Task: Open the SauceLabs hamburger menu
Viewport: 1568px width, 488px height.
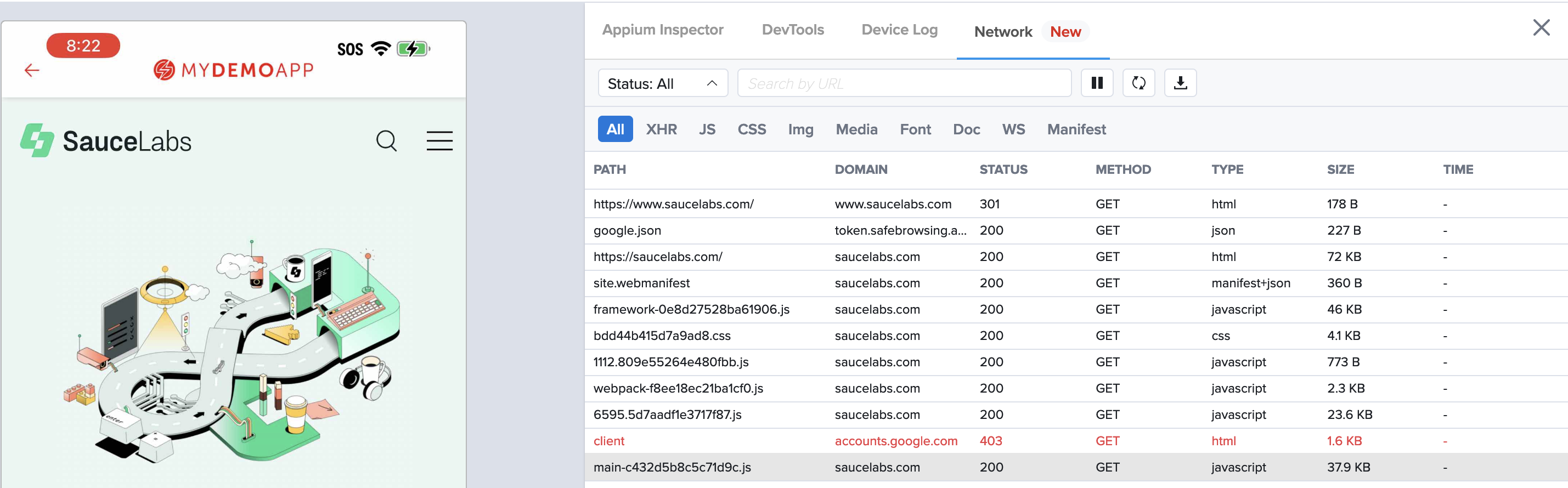Action: point(439,140)
